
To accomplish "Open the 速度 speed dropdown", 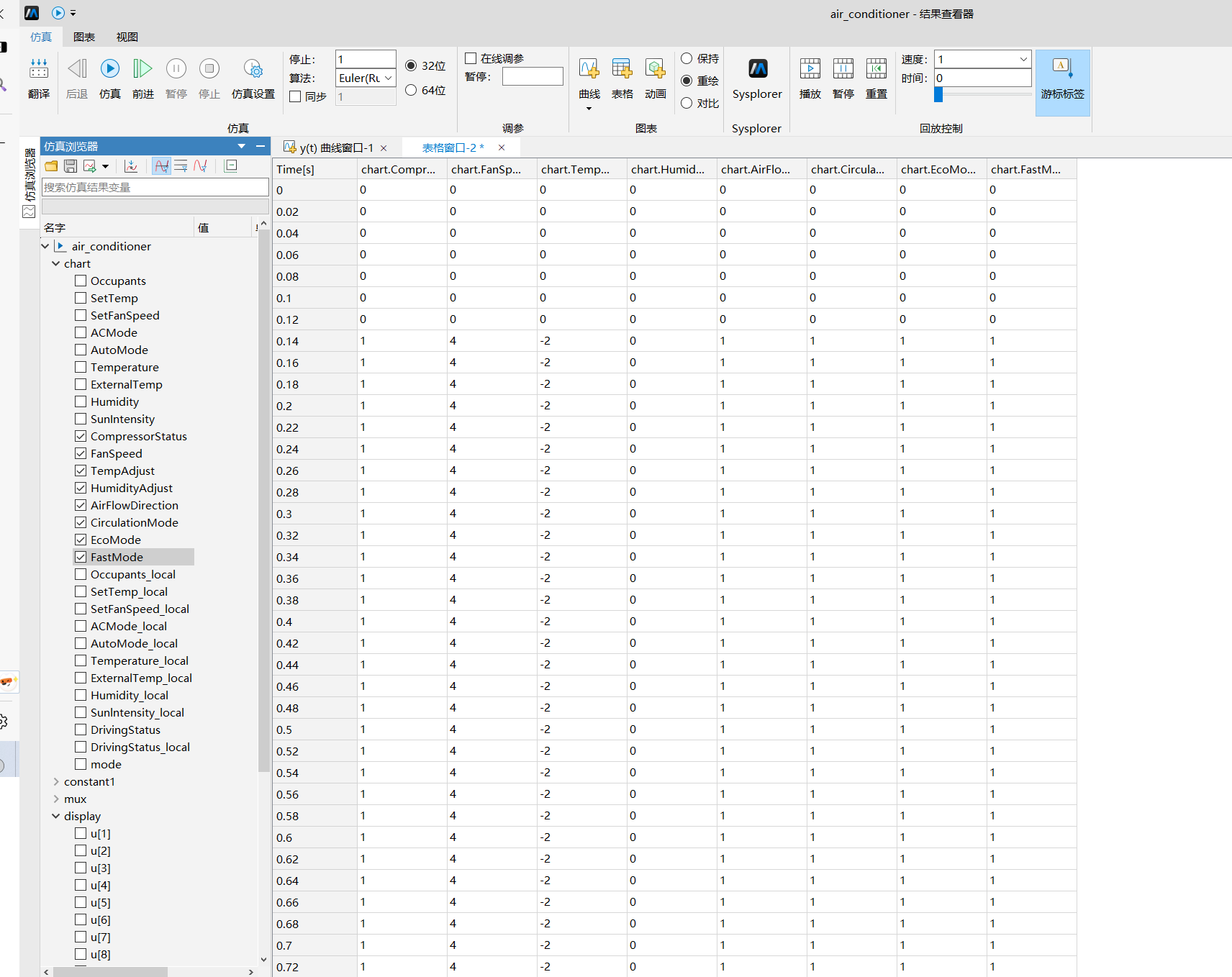I will pyautogui.click(x=1023, y=59).
